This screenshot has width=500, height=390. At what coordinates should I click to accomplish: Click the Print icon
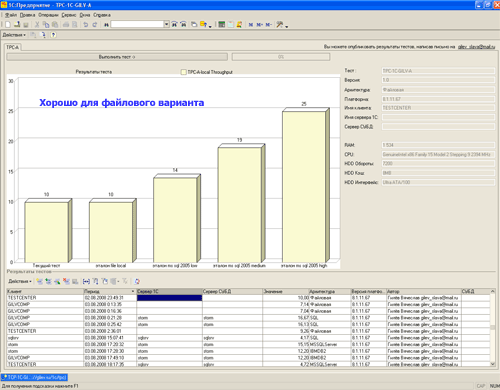pyautogui.click(x=66, y=24)
